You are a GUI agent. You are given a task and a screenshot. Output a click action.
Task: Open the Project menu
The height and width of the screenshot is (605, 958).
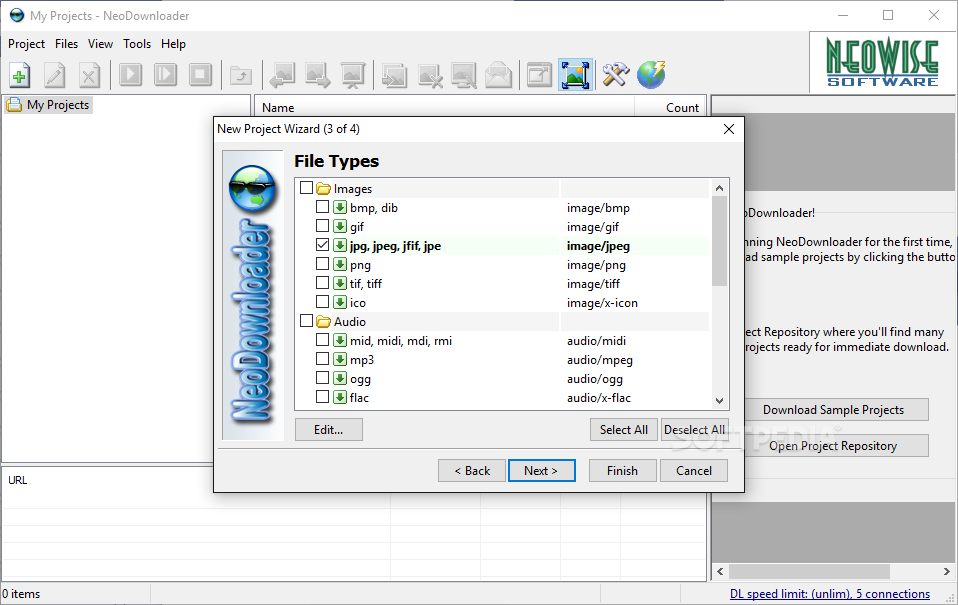(26, 44)
